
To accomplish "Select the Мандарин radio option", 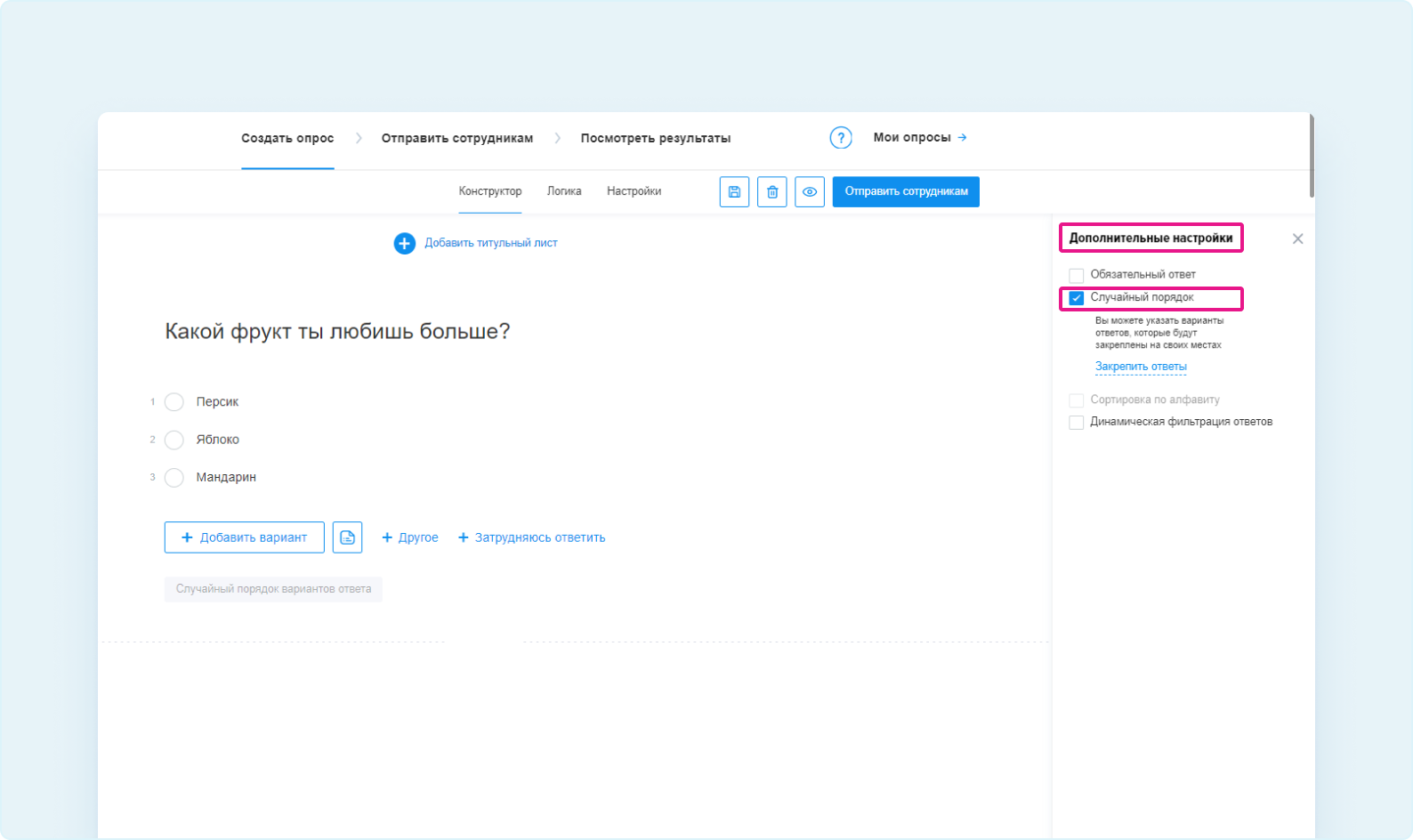I will pyautogui.click(x=174, y=478).
